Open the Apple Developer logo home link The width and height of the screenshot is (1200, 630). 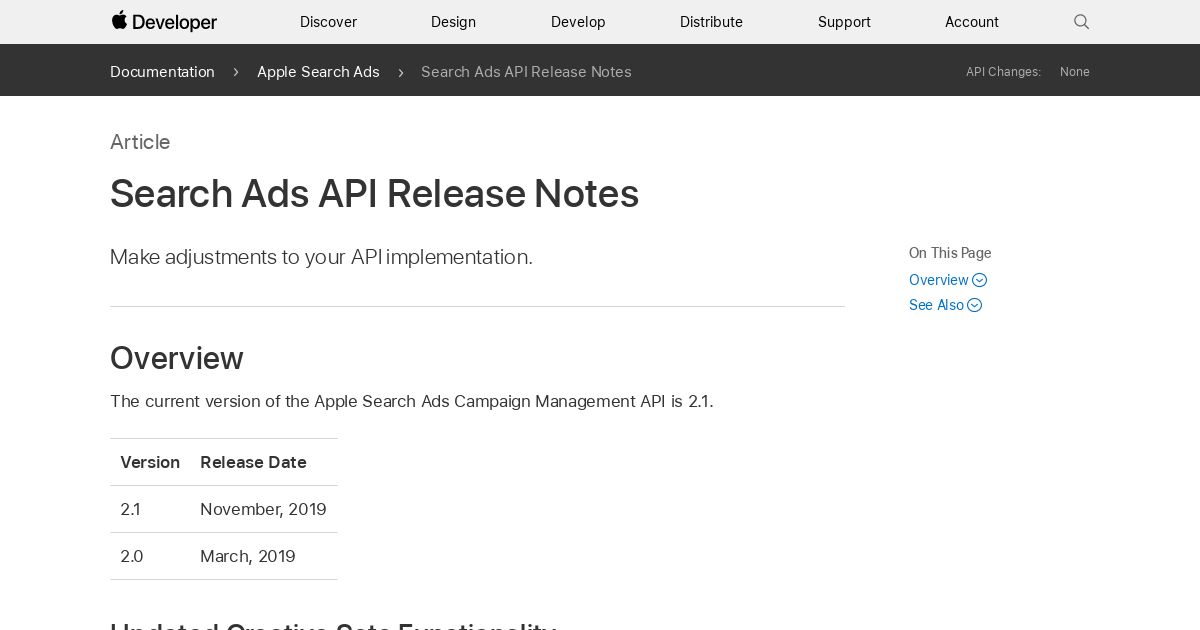coord(164,21)
